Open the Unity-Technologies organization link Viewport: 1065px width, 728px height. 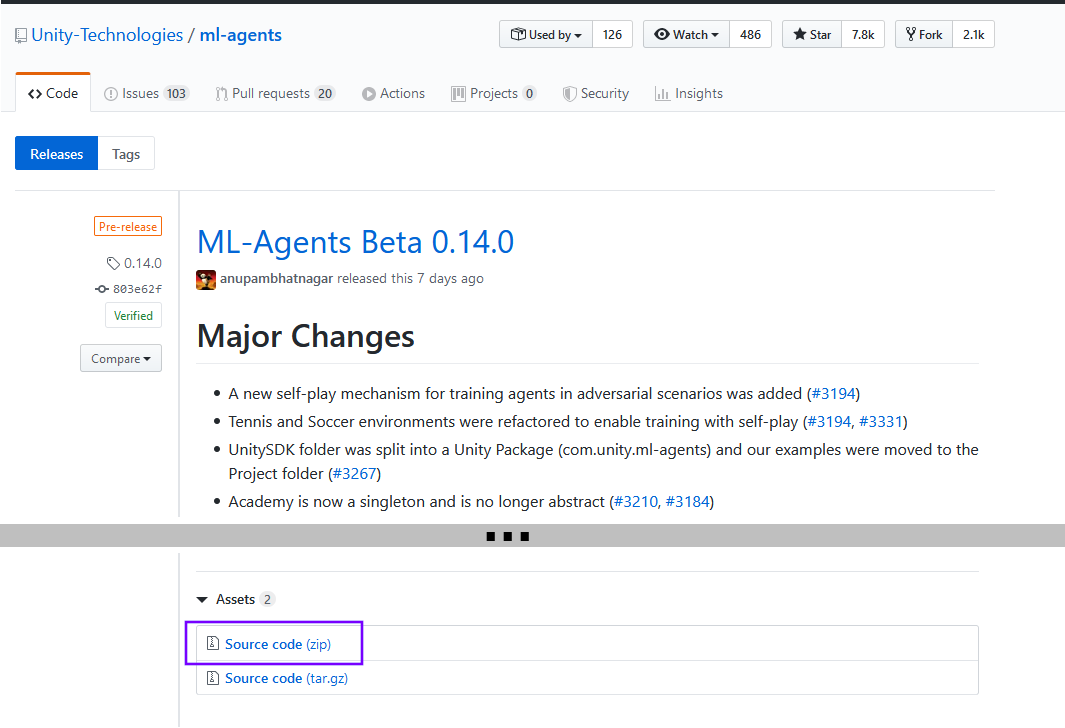[107, 35]
